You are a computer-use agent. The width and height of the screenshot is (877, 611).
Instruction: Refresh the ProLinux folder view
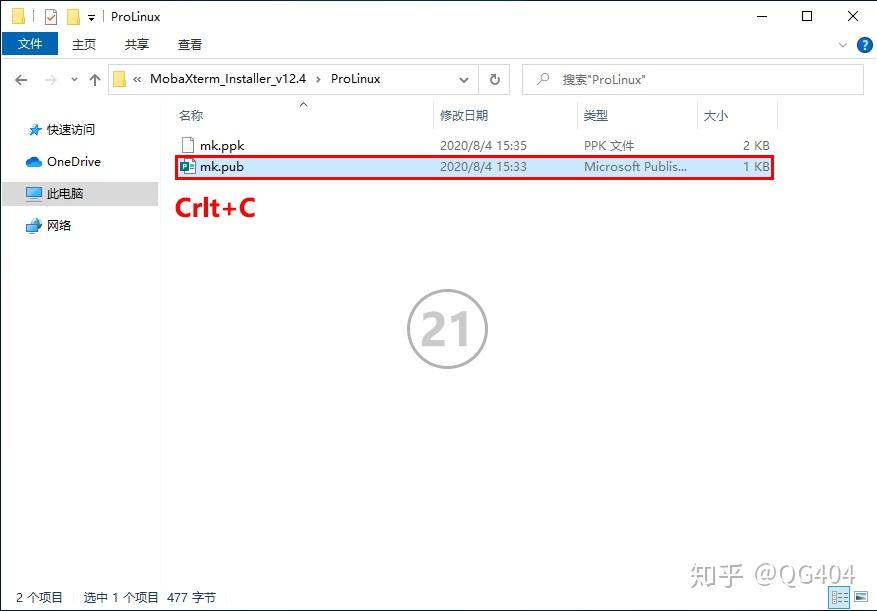[x=494, y=80]
